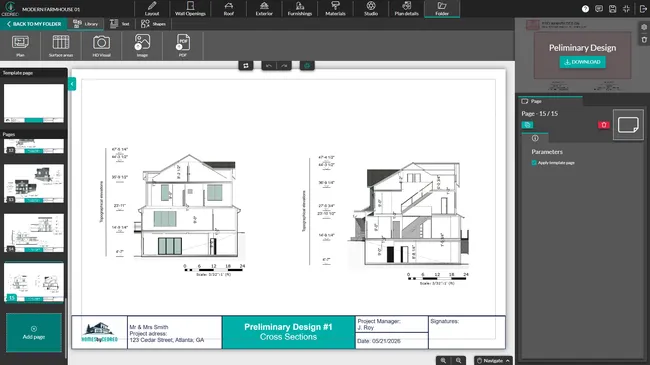Click the redo arrow above the page

pyautogui.click(x=284, y=66)
